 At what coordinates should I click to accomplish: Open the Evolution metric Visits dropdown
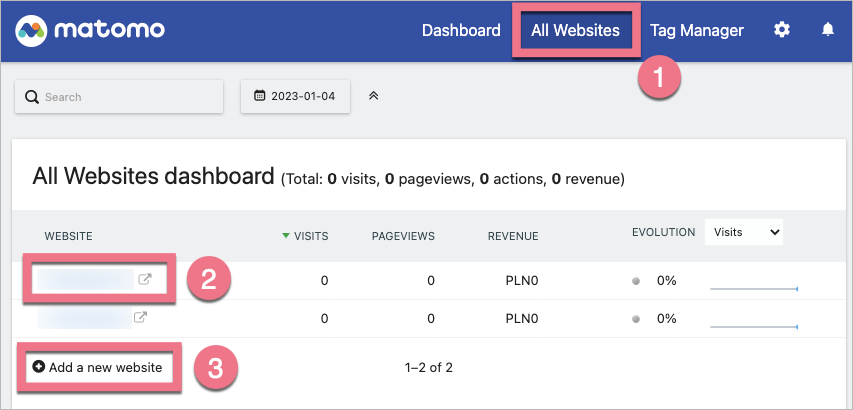[743, 232]
